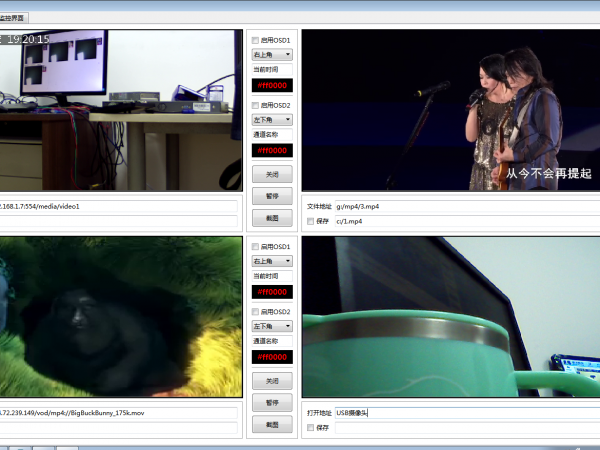Focus the 打开地址 field containing USB摄像头

tap(465, 412)
